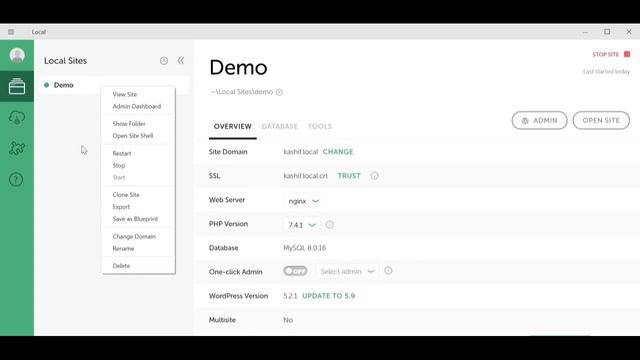Click the recent sites clock icon
This screenshot has height=360, width=640.
point(164,61)
